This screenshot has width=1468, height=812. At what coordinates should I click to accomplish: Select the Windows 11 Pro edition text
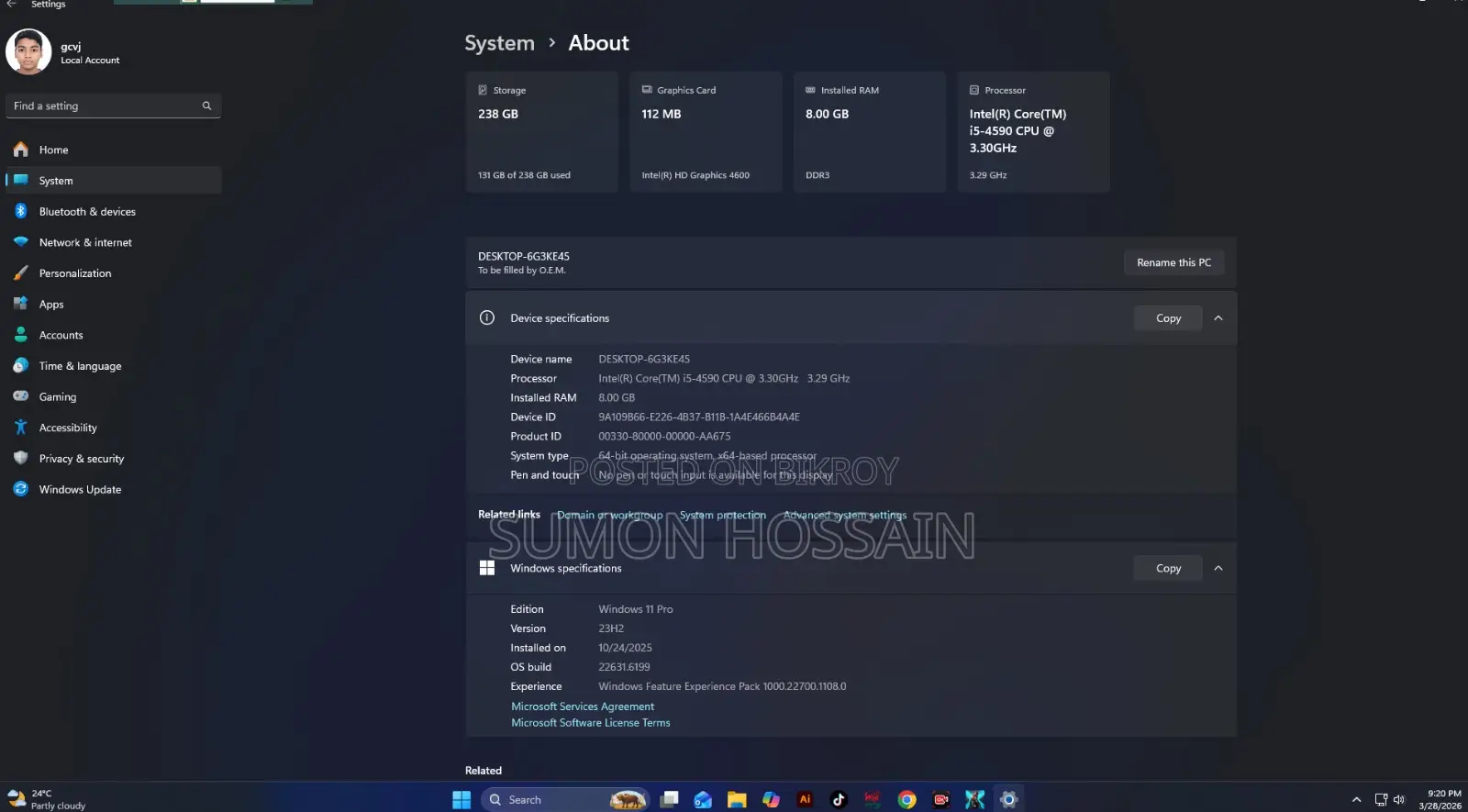636,609
